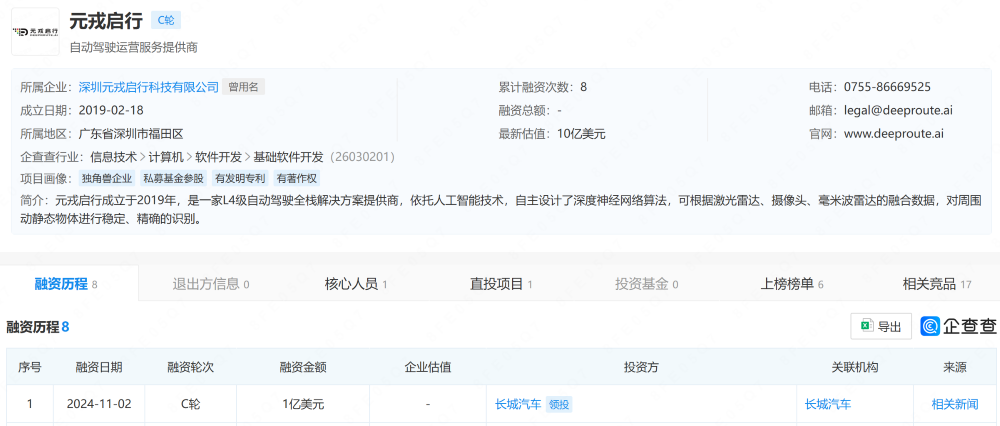The image size is (1000, 426).
Task: Click the C轮 funding round badge
Action: pyautogui.click(x=166, y=20)
